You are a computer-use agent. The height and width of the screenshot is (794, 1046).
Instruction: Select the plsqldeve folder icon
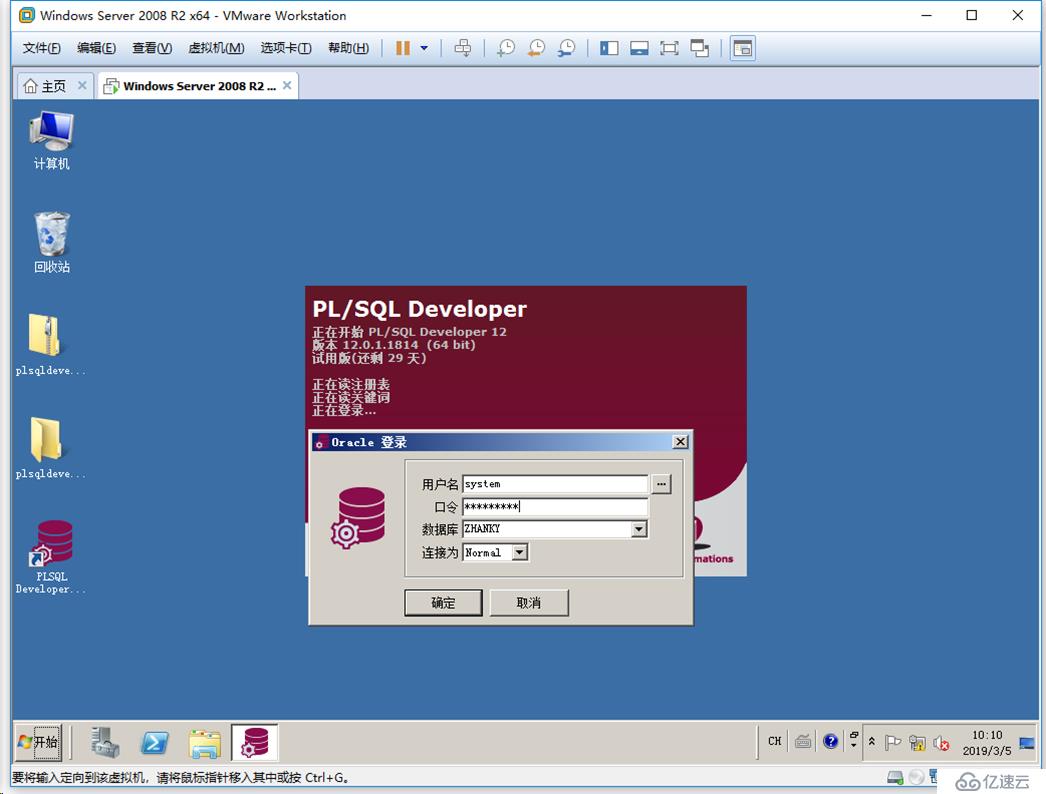tap(51, 448)
